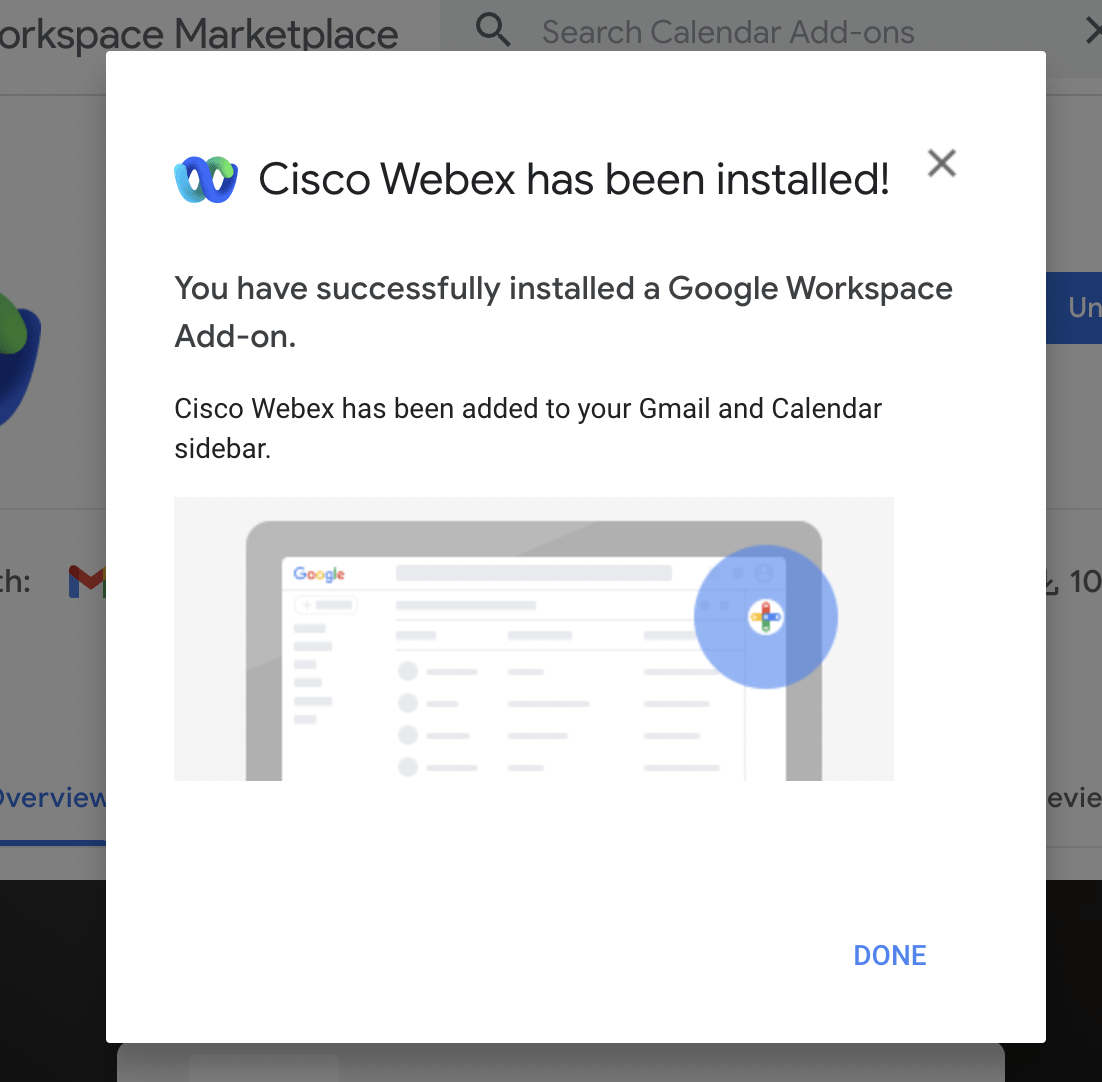The width and height of the screenshot is (1102, 1082).
Task: Click the downloads arrow icon beside the install count
Action: point(1049,581)
